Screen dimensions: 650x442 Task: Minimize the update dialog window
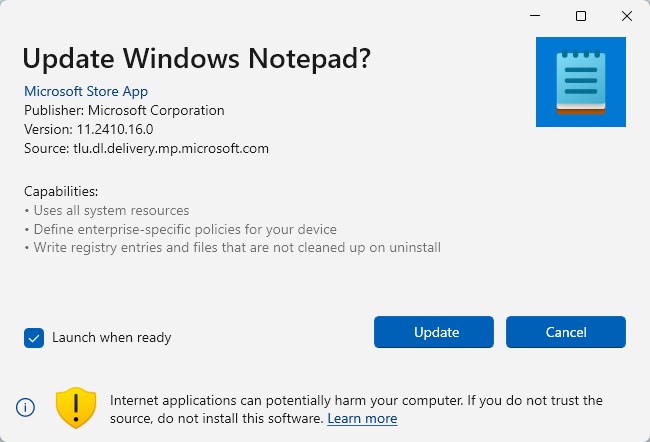tap(536, 16)
